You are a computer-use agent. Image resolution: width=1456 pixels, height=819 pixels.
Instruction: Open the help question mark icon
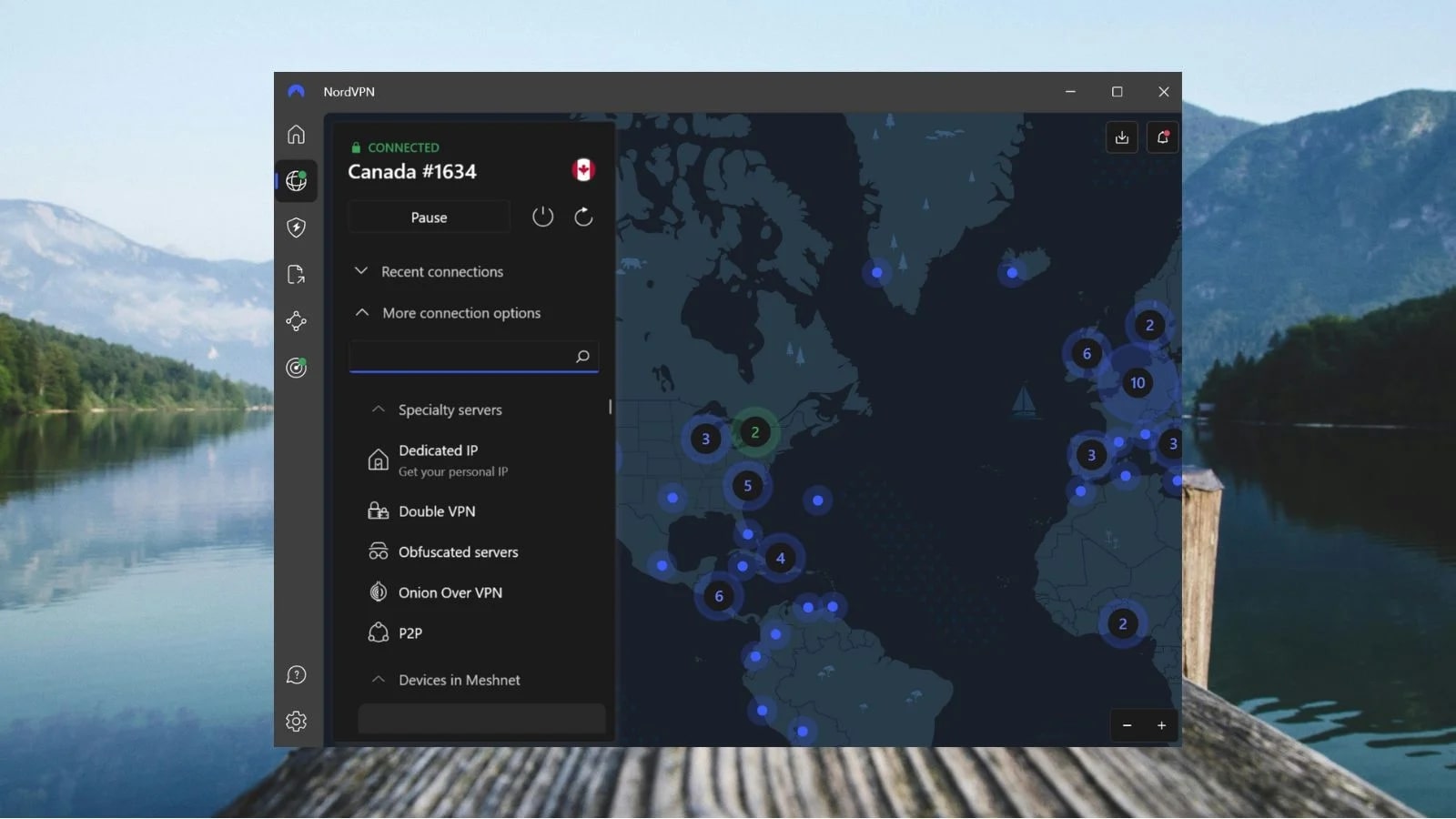[x=296, y=674]
